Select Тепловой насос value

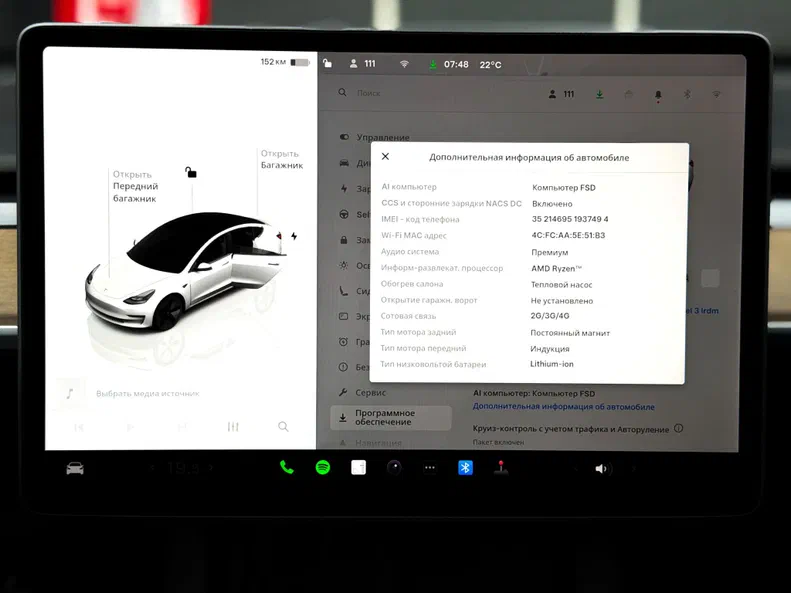[x=561, y=284]
